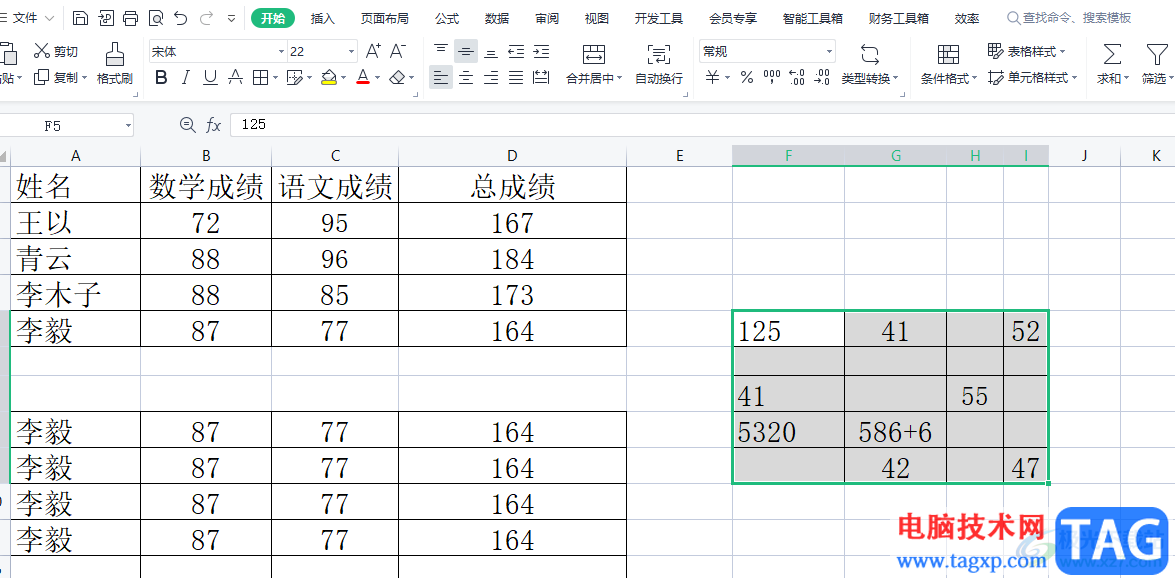Click the Conditional Formatting (条件格式) icon

949,54
